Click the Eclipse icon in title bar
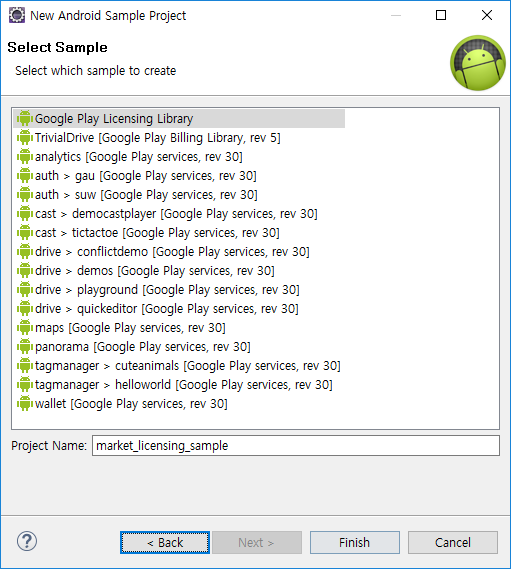The image size is (511, 569). point(17,15)
